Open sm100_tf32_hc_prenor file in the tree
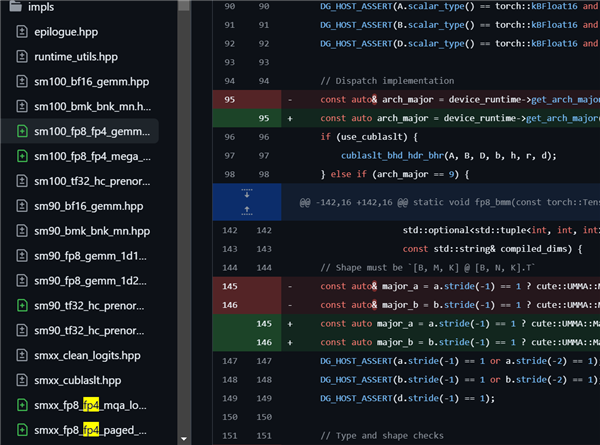 click(90, 181)
